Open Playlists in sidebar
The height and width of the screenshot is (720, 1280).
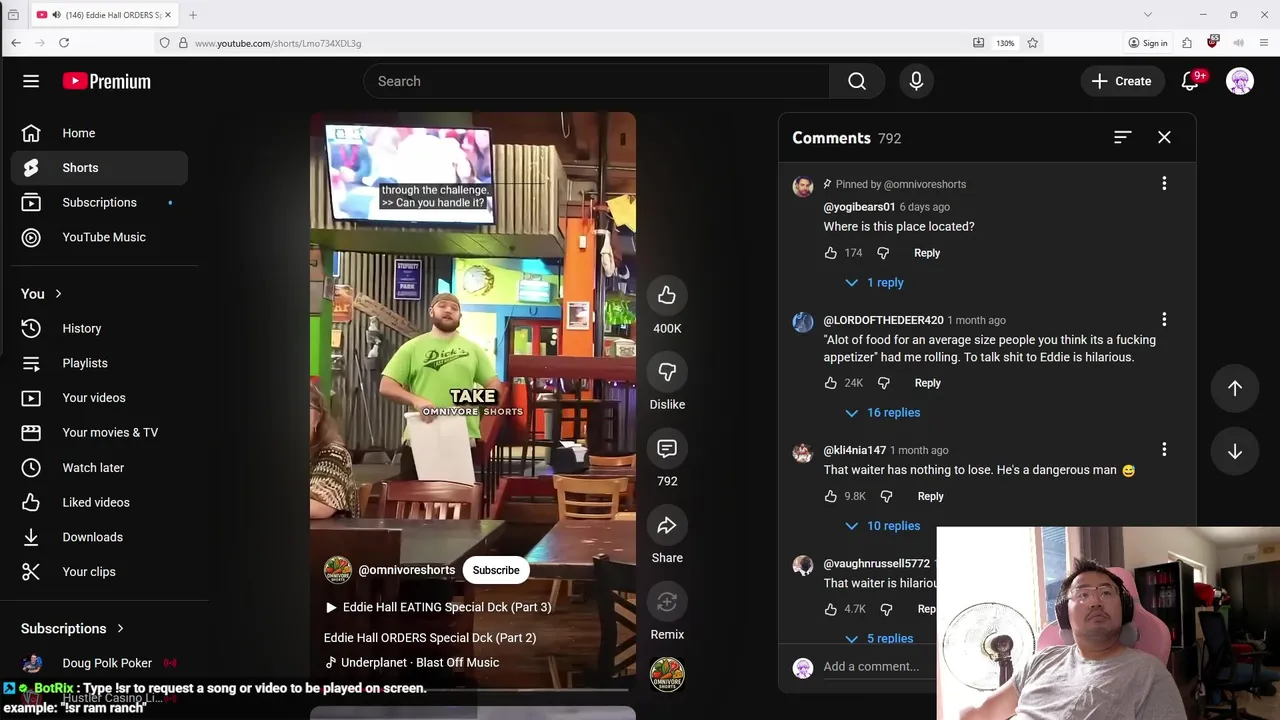[99, 363]
